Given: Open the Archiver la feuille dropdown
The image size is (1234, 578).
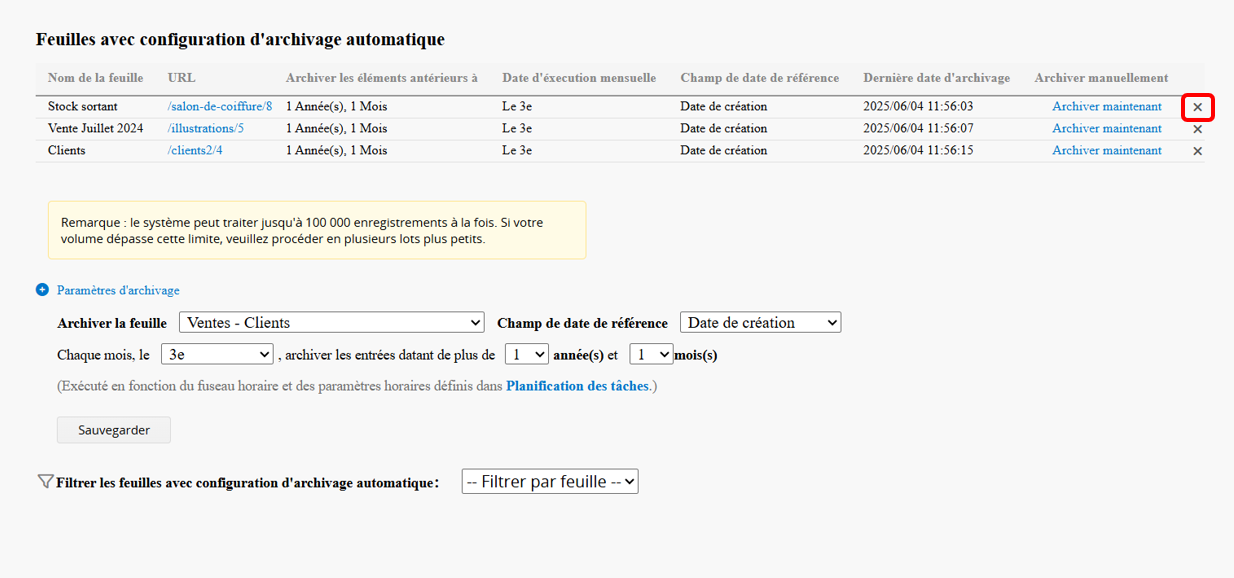Looking at the screenshot, I should click(332, 323).
